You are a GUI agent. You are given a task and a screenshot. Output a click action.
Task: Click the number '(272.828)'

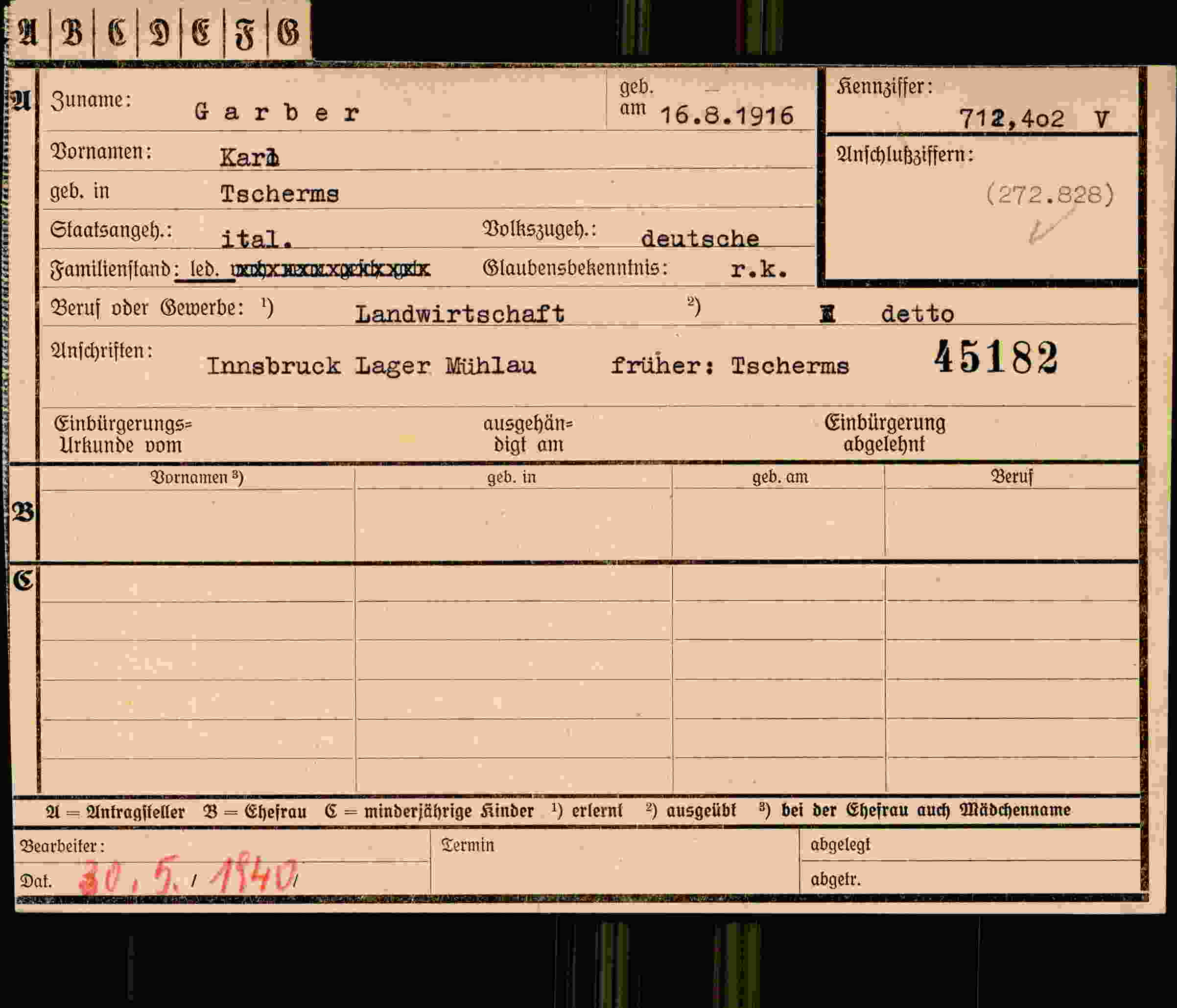pyautogui.click(x=1050, y=195)
